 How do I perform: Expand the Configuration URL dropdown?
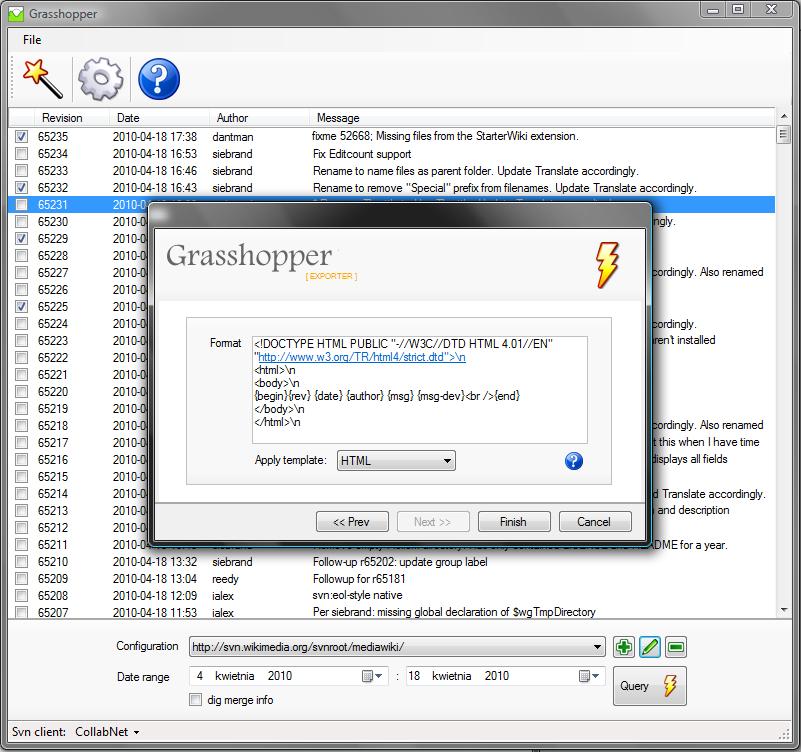[x=397, y=647]
